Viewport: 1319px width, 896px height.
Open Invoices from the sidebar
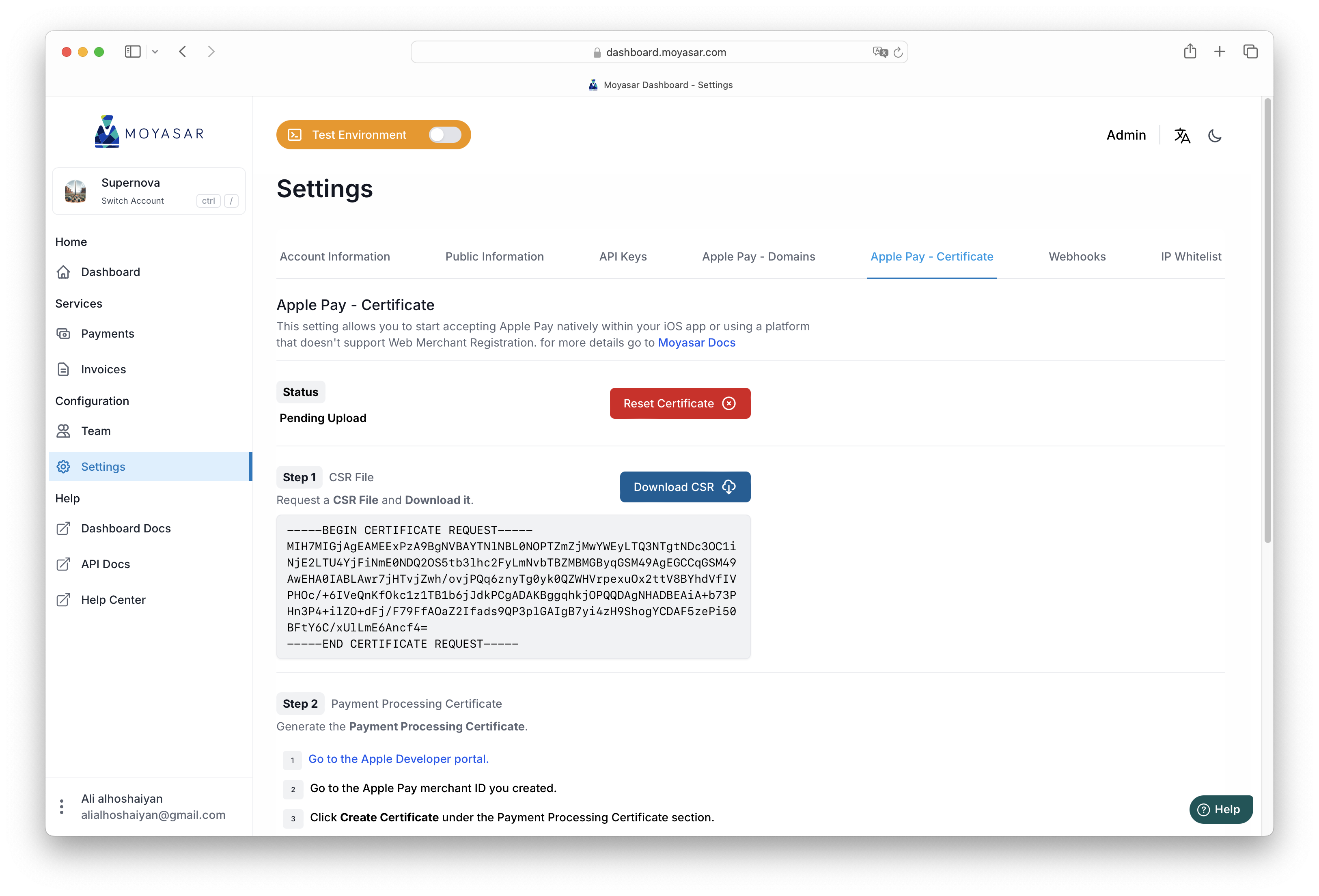103,369
